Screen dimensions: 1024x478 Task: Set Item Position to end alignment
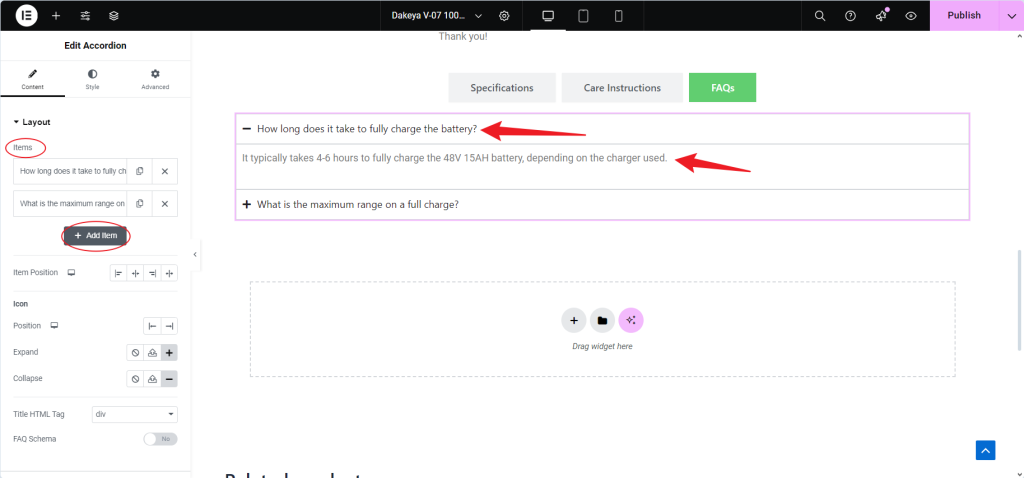click(x=152, y=273)
